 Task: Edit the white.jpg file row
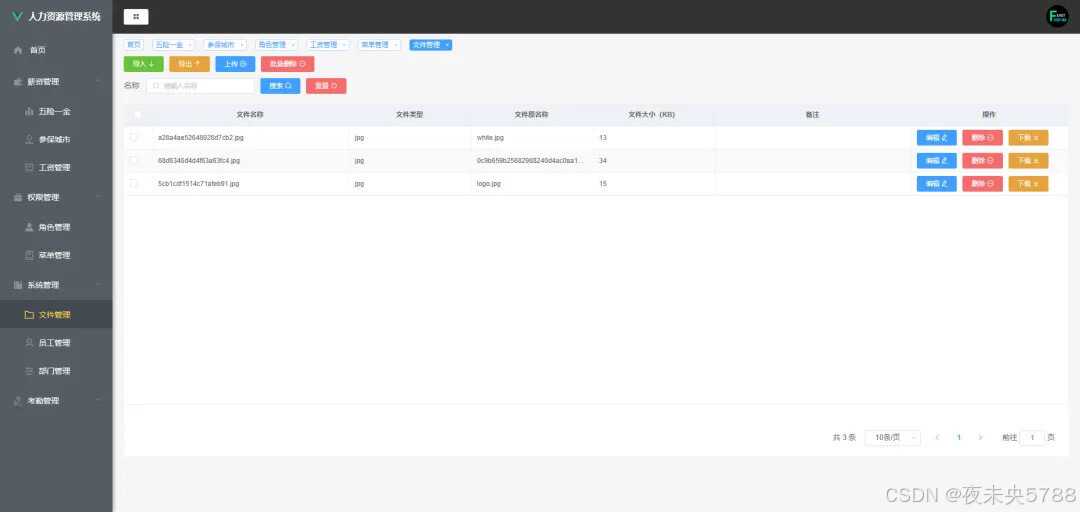937,138
